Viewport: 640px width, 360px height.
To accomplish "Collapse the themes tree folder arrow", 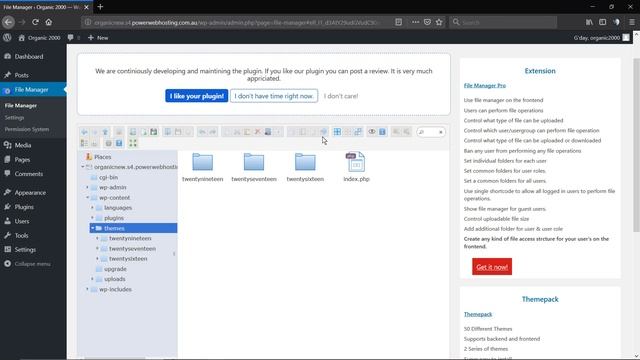I will (93, 228).
